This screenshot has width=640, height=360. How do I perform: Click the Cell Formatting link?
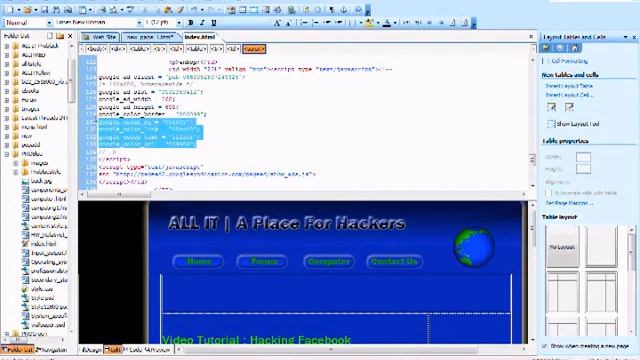[569, 61]
